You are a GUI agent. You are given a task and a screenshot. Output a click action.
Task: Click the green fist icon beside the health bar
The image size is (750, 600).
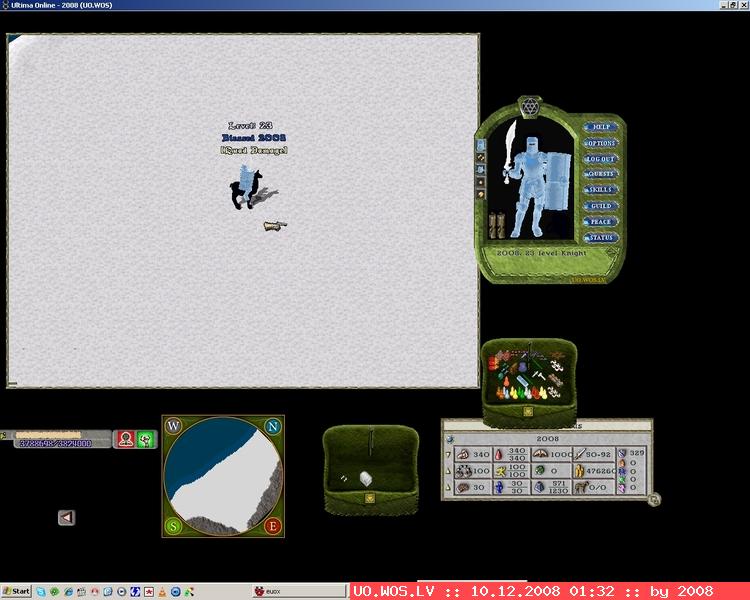click(x=145, y=439)
